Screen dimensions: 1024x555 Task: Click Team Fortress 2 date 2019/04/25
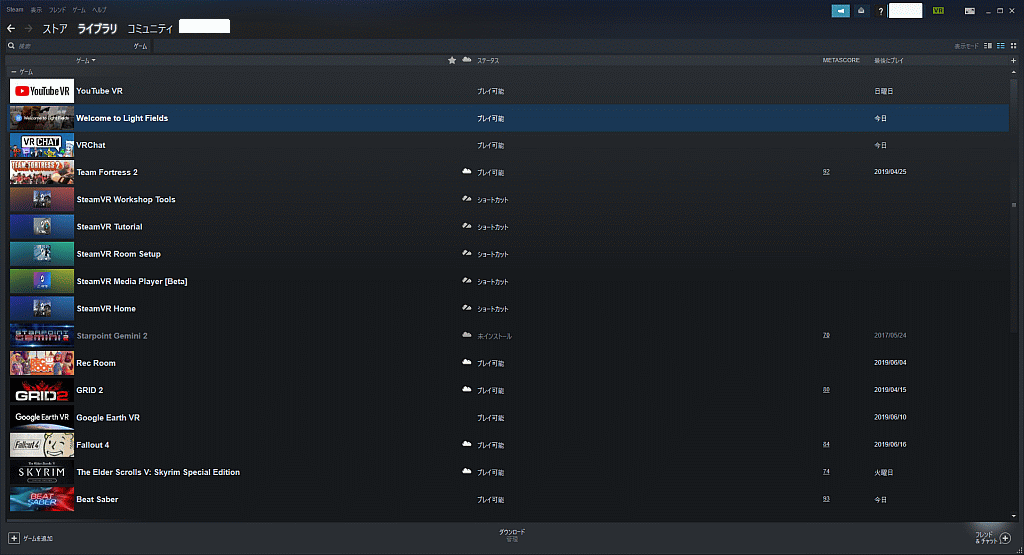[890, 172]
